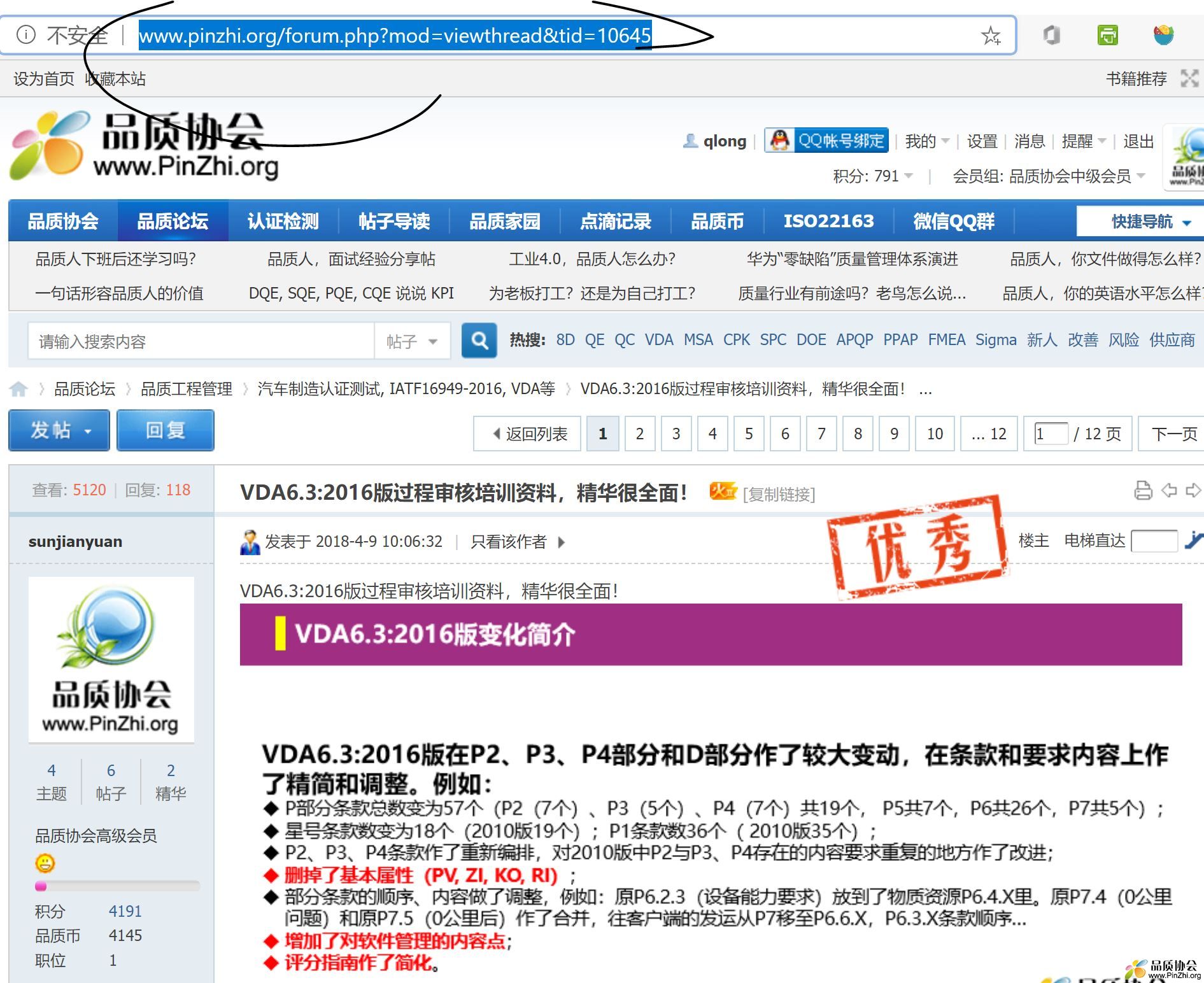Click hot search term Sigma
This screenshot has height=983, width=1204.
coord(996,340)
